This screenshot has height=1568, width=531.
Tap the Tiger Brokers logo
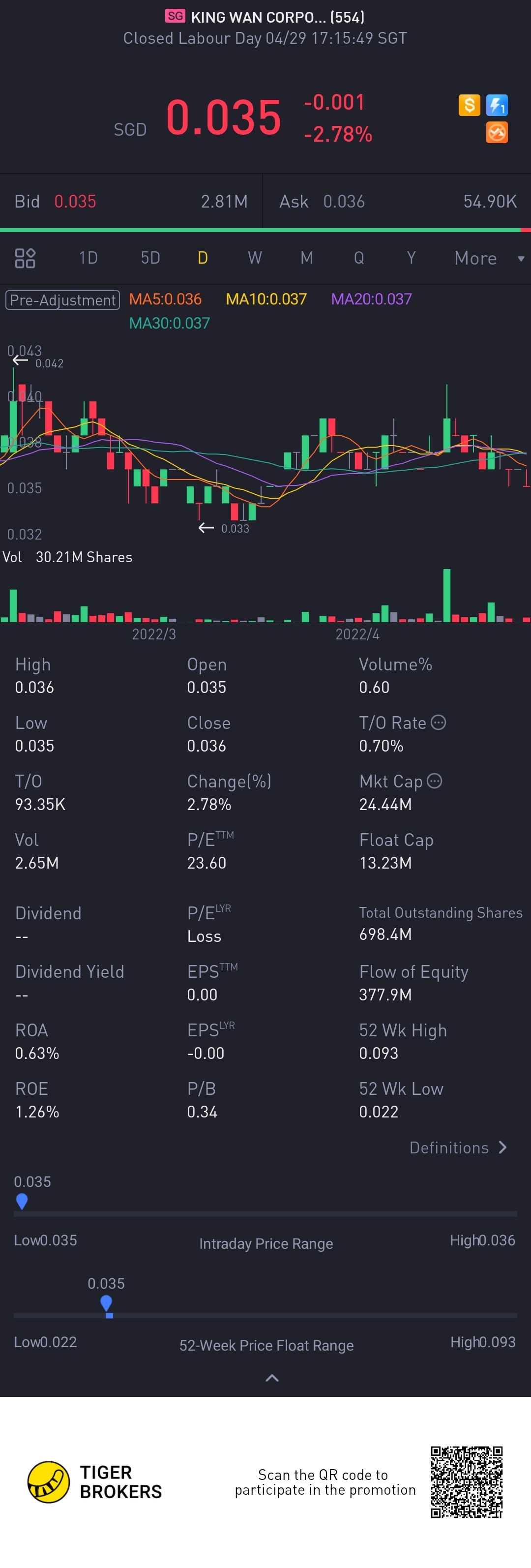point(49,1481)
